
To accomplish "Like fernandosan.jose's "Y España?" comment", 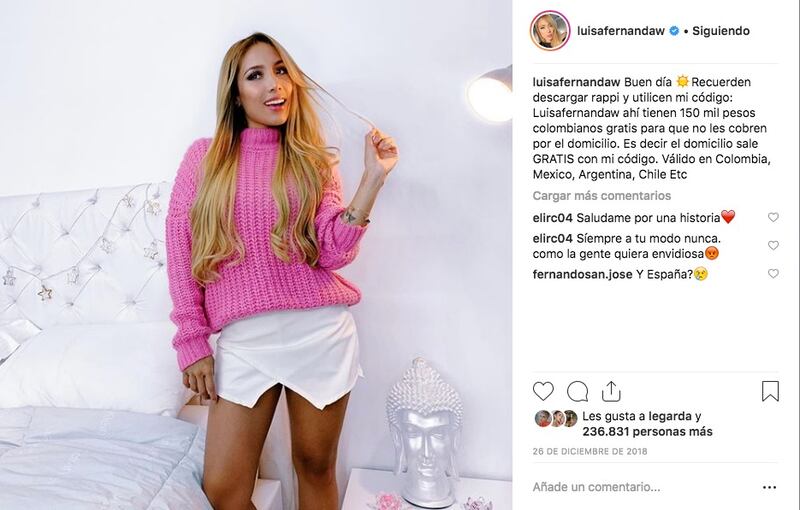I will pos(773,274).
